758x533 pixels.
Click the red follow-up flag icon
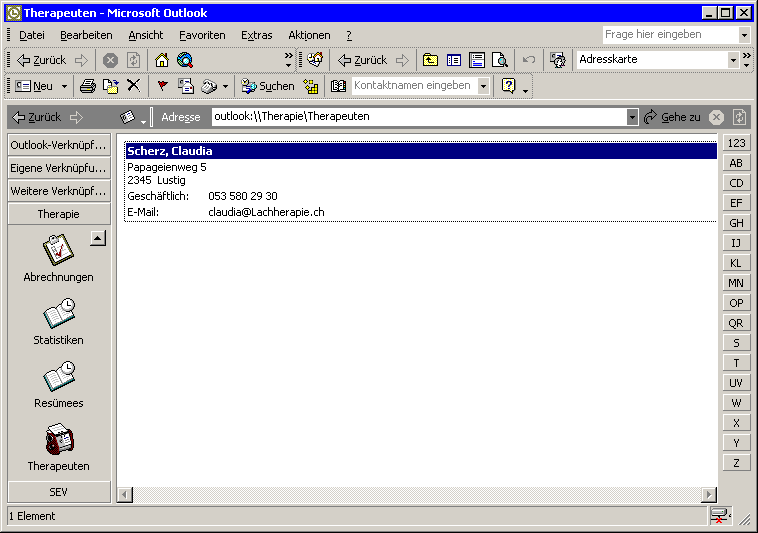162,86
